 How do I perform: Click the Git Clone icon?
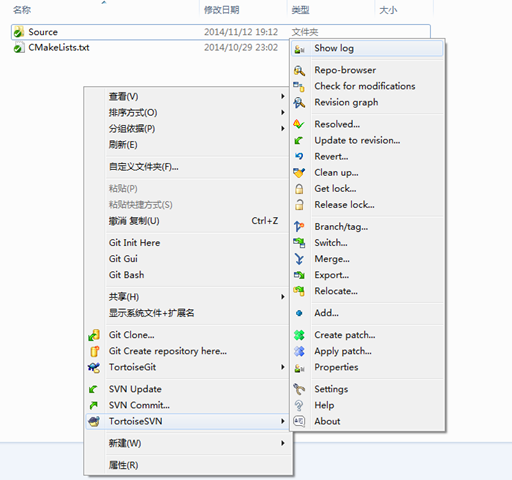[x=94, y=335]
